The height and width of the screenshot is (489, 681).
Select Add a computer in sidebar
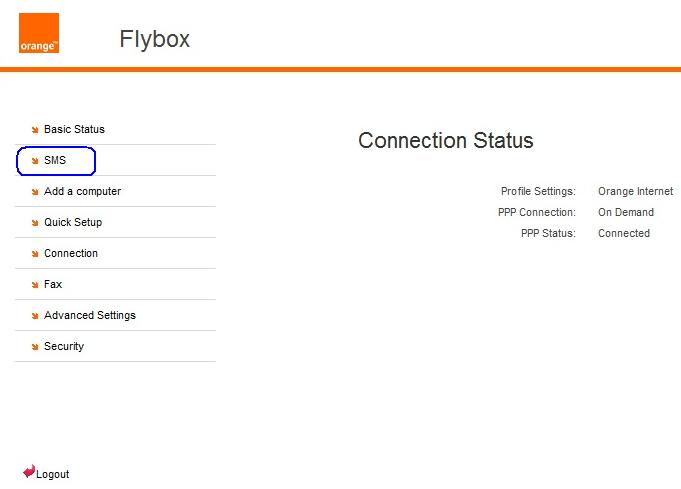click(x=83, y=192)
